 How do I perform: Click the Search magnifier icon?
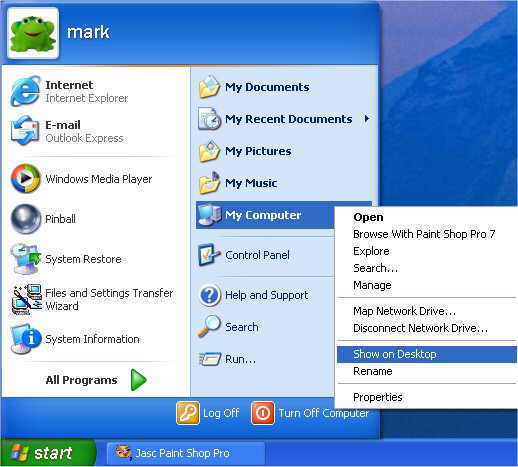coord(209,327)
